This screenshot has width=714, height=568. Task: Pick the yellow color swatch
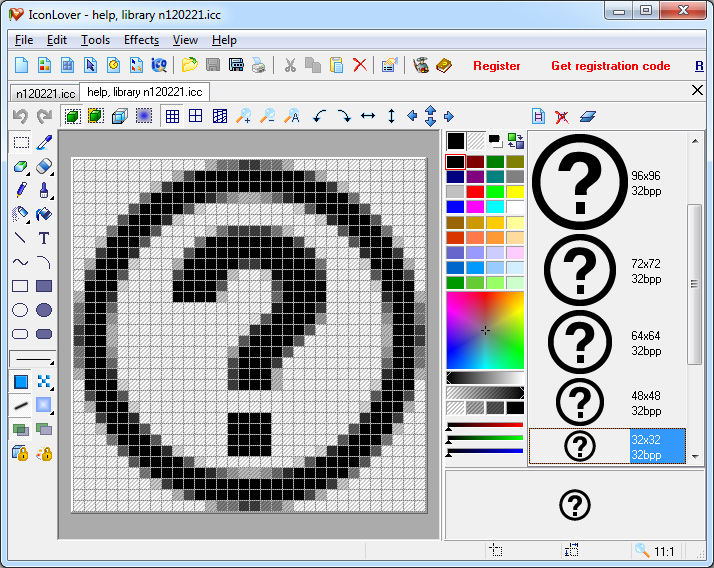pyautogui.click(x=515, y=191)
